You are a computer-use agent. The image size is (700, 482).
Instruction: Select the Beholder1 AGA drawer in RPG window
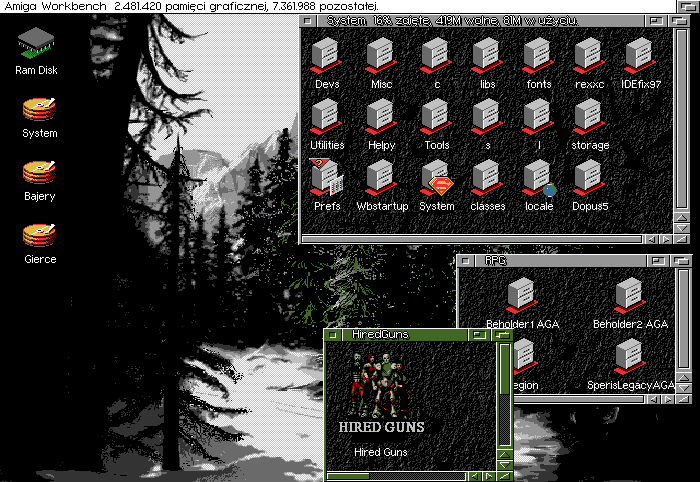click(x=522, y=303)
